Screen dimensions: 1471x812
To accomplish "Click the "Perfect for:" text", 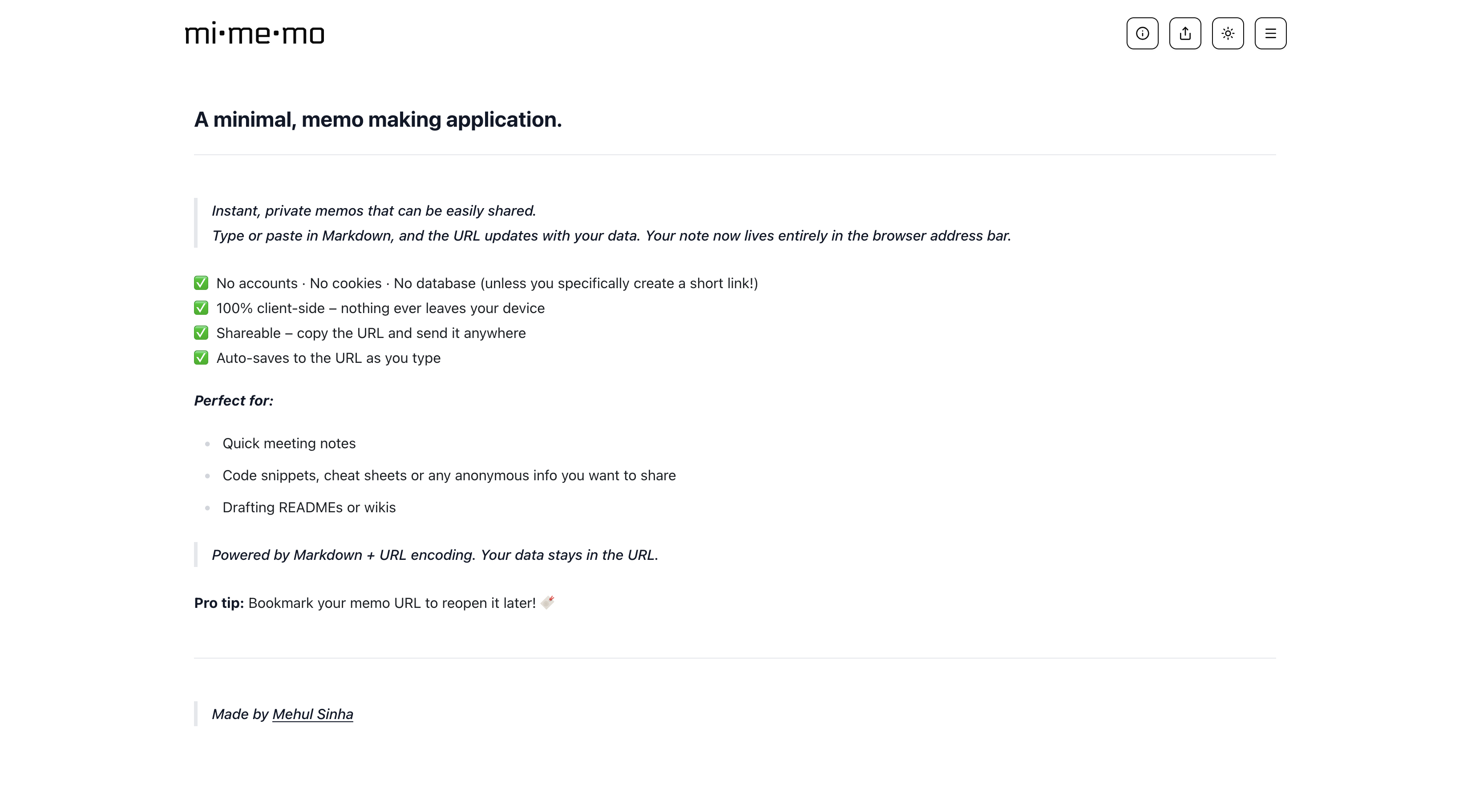I will pyautogui.click(x=234, y=401).
